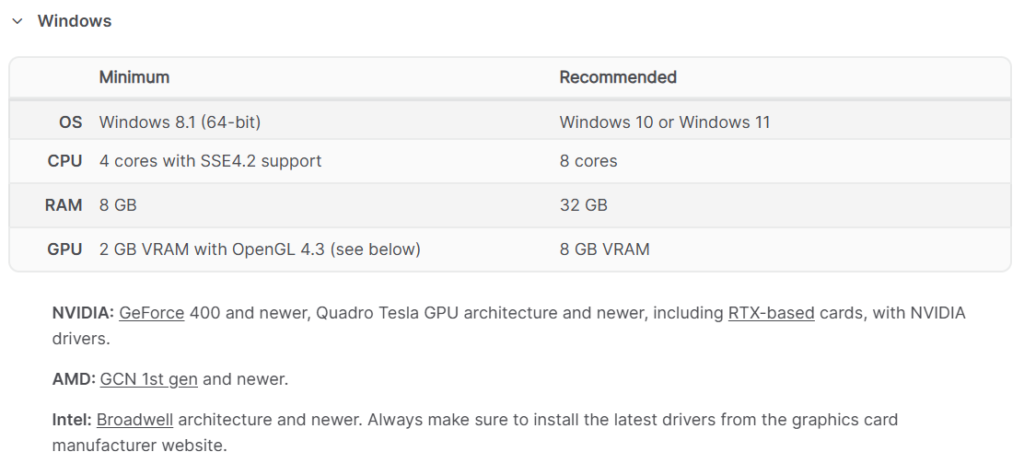Open the GeForce link
1024x475 pixels.
pos(152,313)
